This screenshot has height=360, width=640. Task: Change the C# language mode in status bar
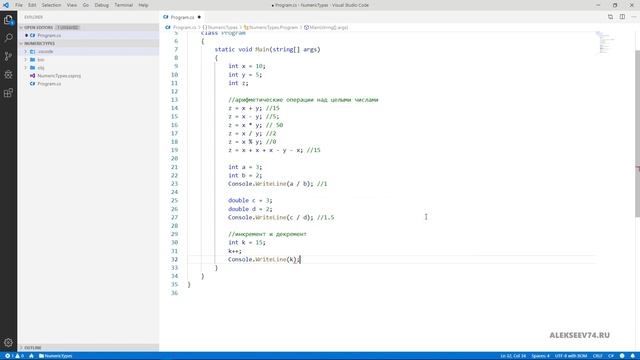click(611, 356)
